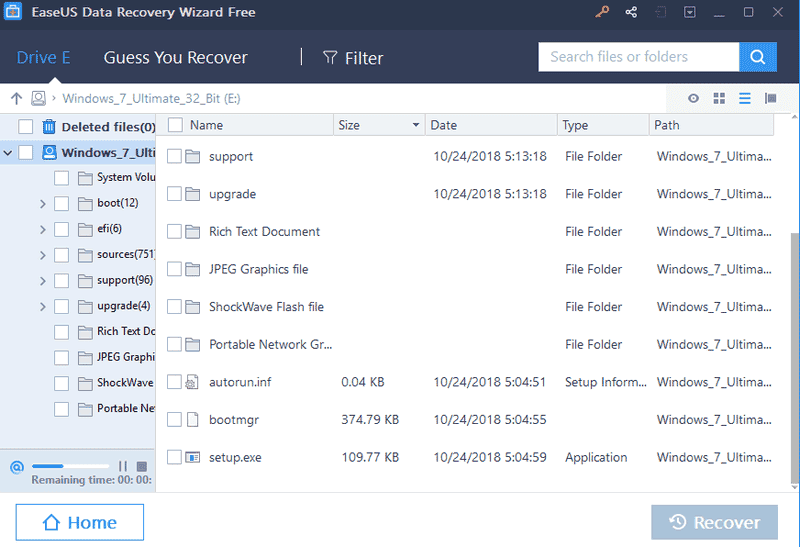The width and height of the screenshot is (800, 547).
Task: Check the box for setup.exe
Action: tap(174, 457)
